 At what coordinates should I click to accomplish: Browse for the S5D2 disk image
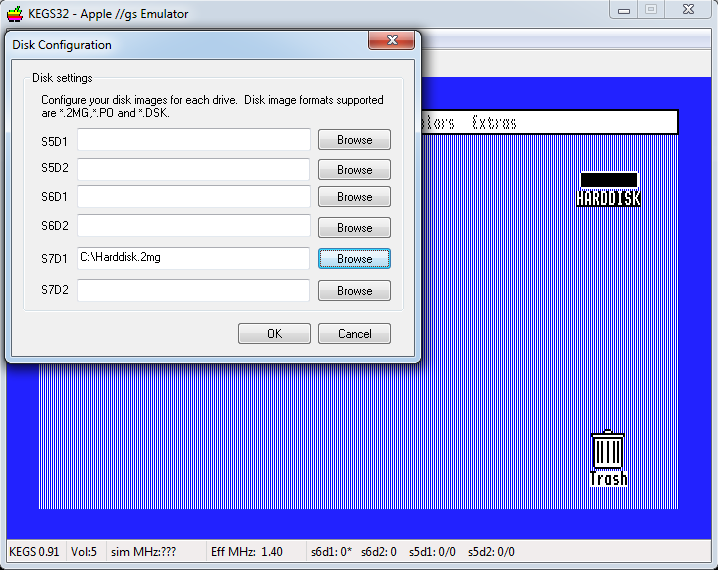[x=354, y=170]
